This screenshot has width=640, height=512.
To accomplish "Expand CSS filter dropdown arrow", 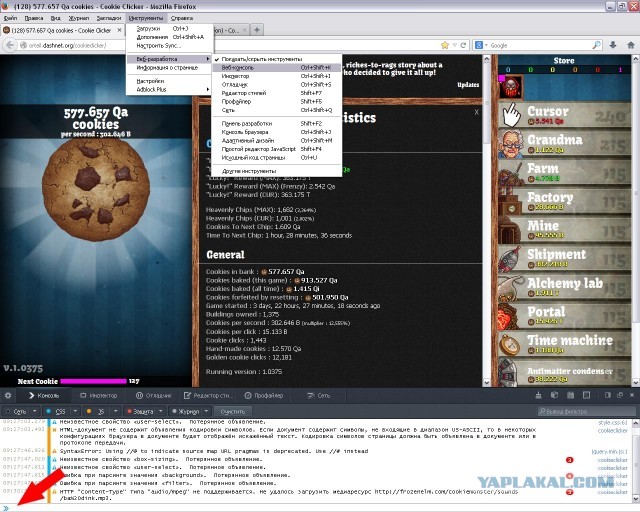I will (75, 411).
